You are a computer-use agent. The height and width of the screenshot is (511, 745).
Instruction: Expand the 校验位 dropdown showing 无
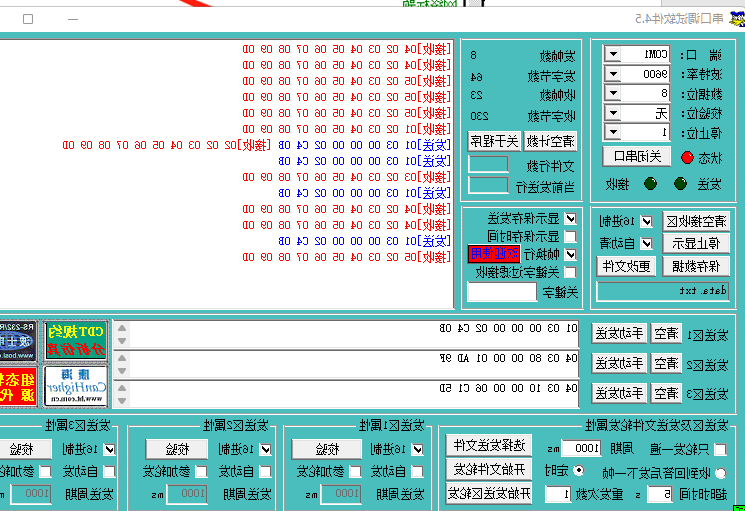tap(613, 113)
